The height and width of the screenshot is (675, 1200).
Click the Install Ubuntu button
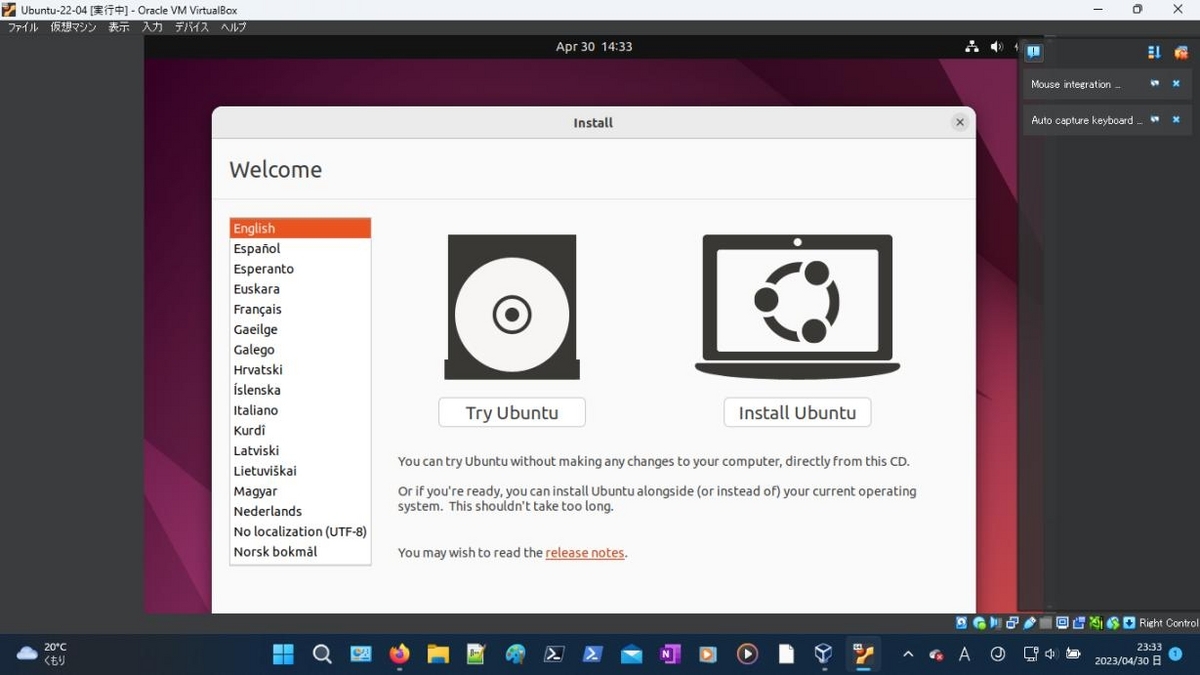coord(797,412)
